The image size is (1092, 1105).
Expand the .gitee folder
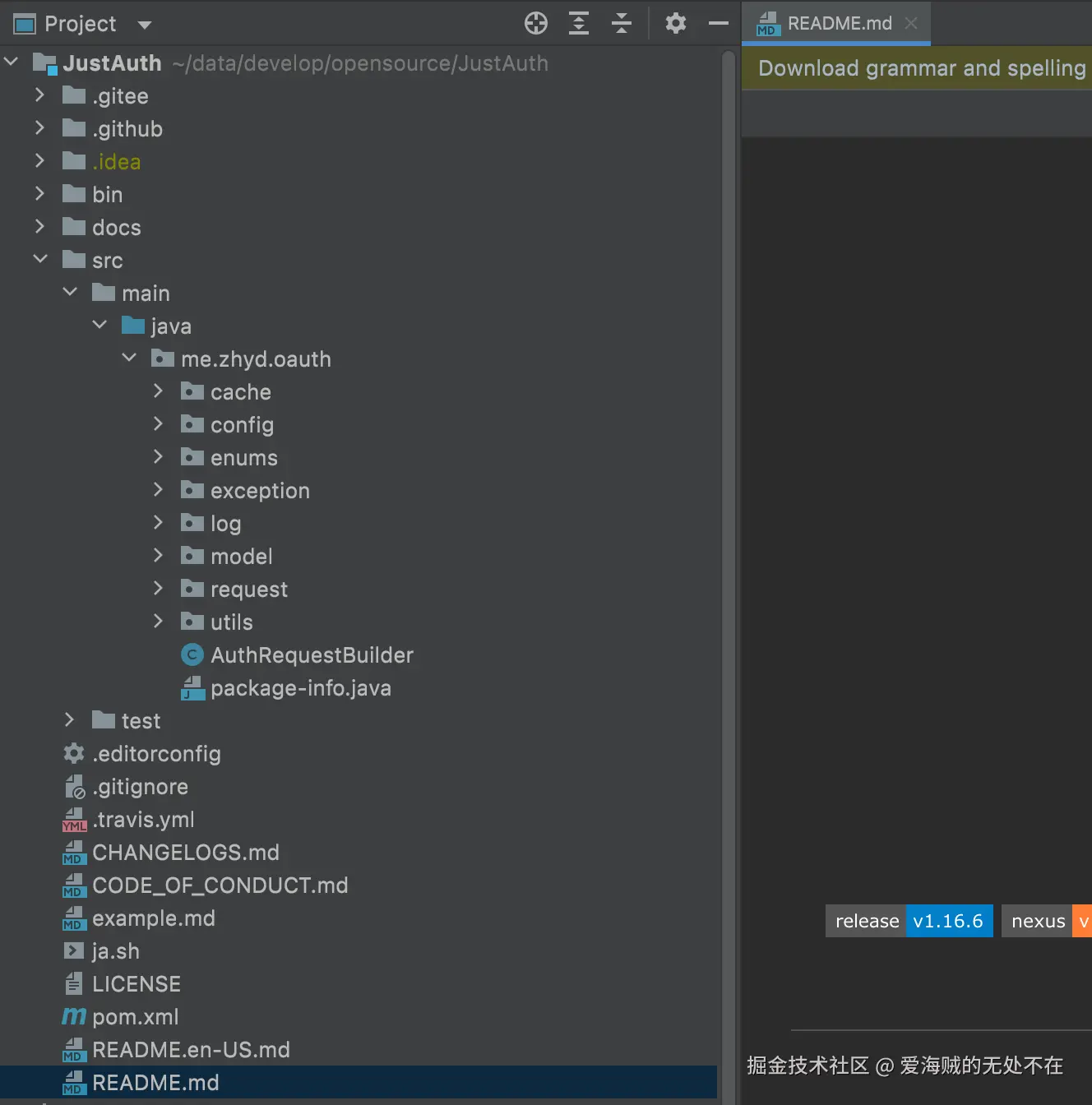tap(39, 95)
